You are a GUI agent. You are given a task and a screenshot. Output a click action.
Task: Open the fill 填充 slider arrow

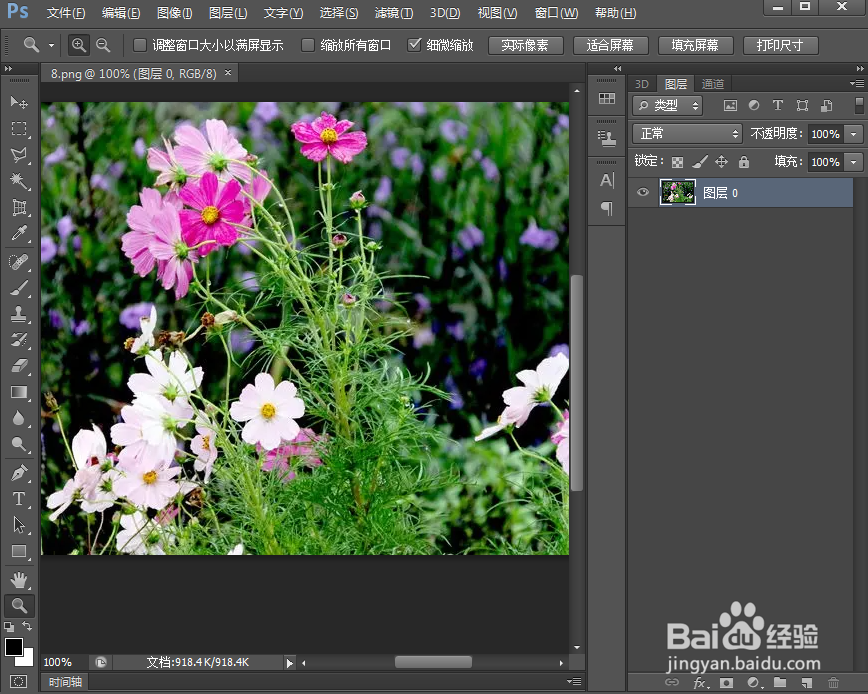(x=853, y=162)
